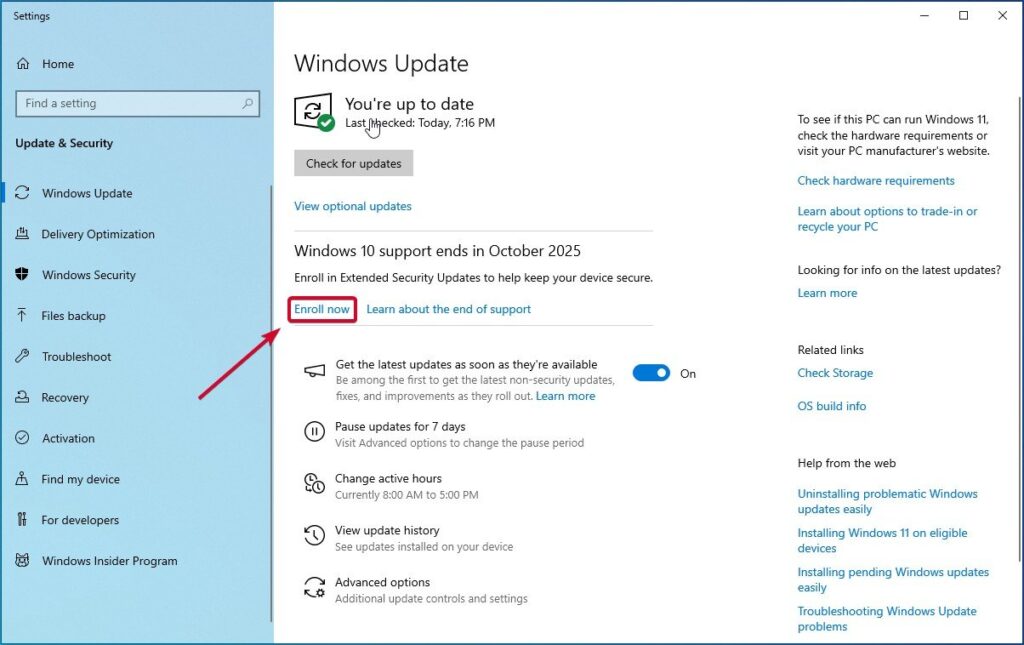This screenshot has width=1024, height=645.
Task: Click the pause icon beside Pause updates
Action: (315, 432)
